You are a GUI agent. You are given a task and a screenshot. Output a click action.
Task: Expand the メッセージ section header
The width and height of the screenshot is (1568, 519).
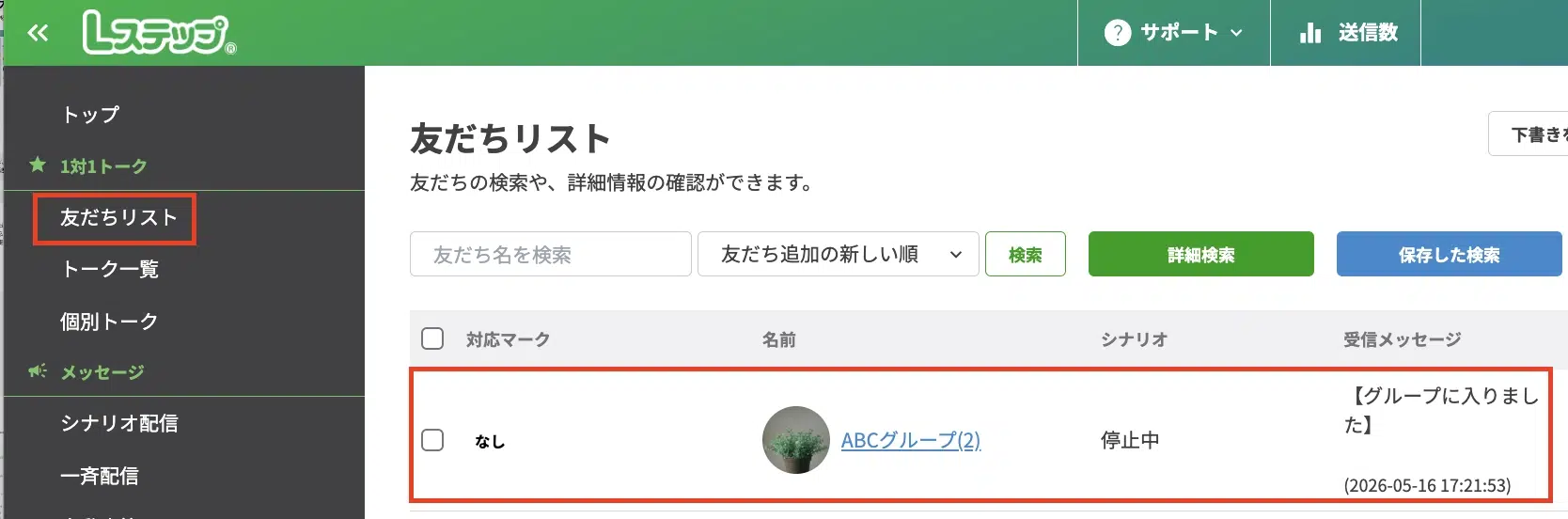click(x=102, y=372)
